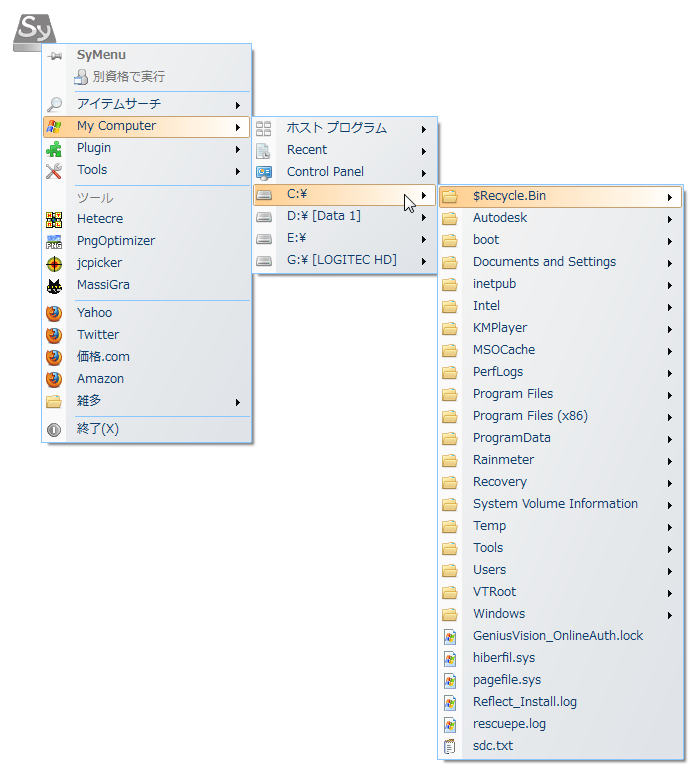
Task: Open GeniusVision_OnlineAuth.lock file
Action: 560,636
